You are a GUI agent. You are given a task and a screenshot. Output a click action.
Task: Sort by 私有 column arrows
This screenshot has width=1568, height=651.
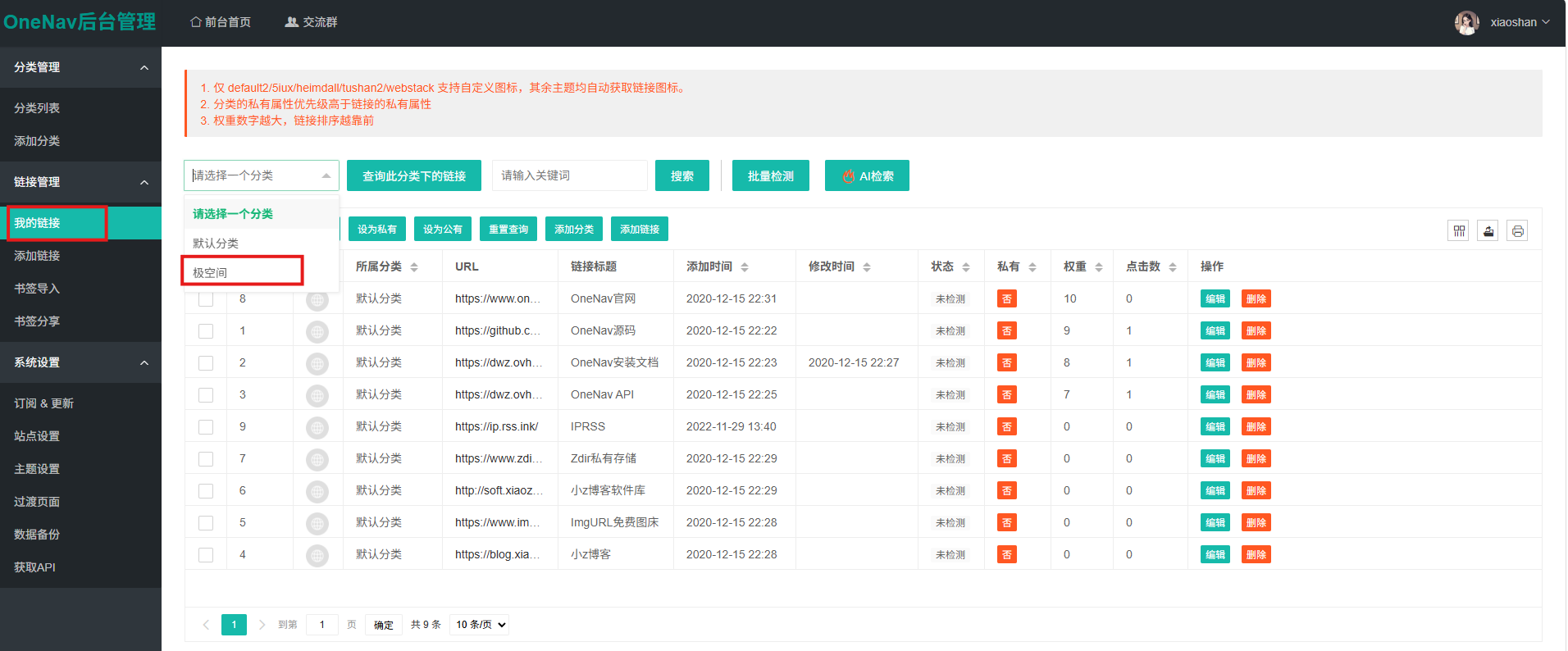pos(1032,267)
